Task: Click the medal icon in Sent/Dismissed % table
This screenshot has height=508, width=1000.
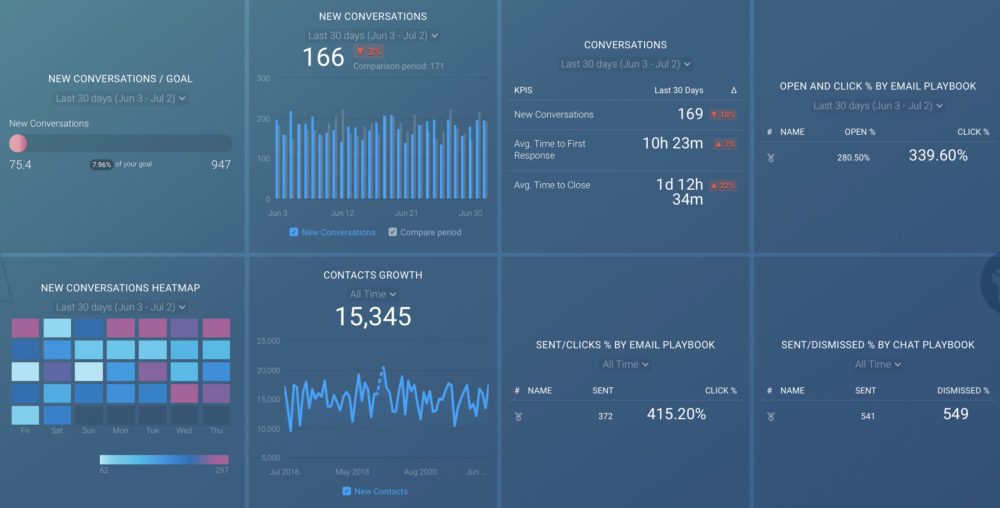Action: [770, 416]
